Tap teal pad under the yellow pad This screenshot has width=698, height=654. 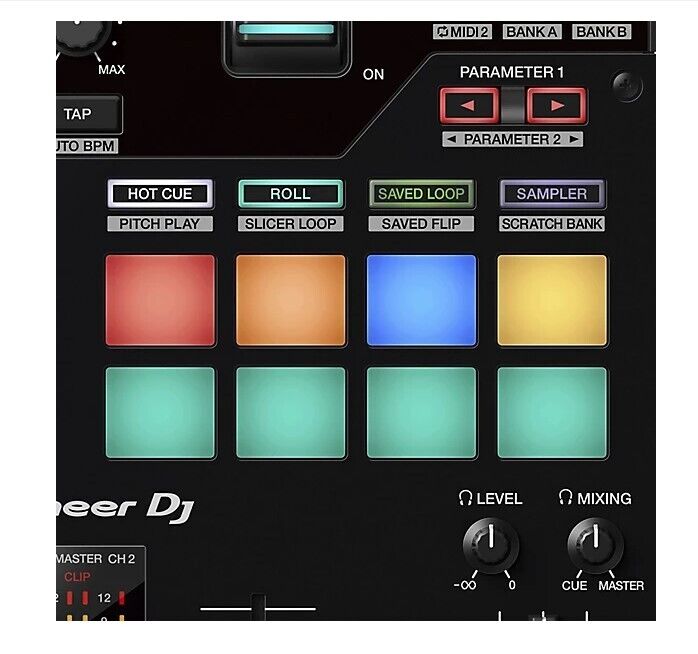tap(552, 413)
